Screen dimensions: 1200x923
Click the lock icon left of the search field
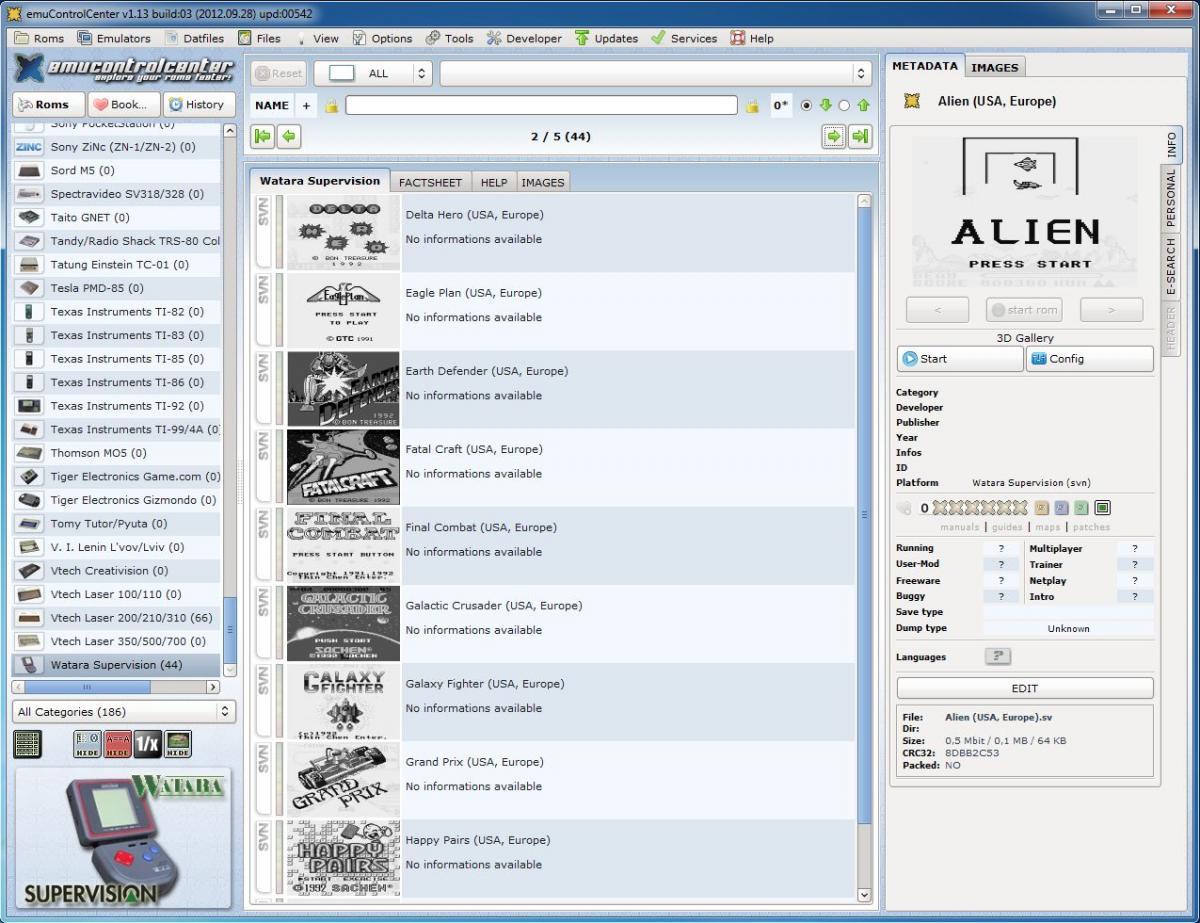[331, 105]
